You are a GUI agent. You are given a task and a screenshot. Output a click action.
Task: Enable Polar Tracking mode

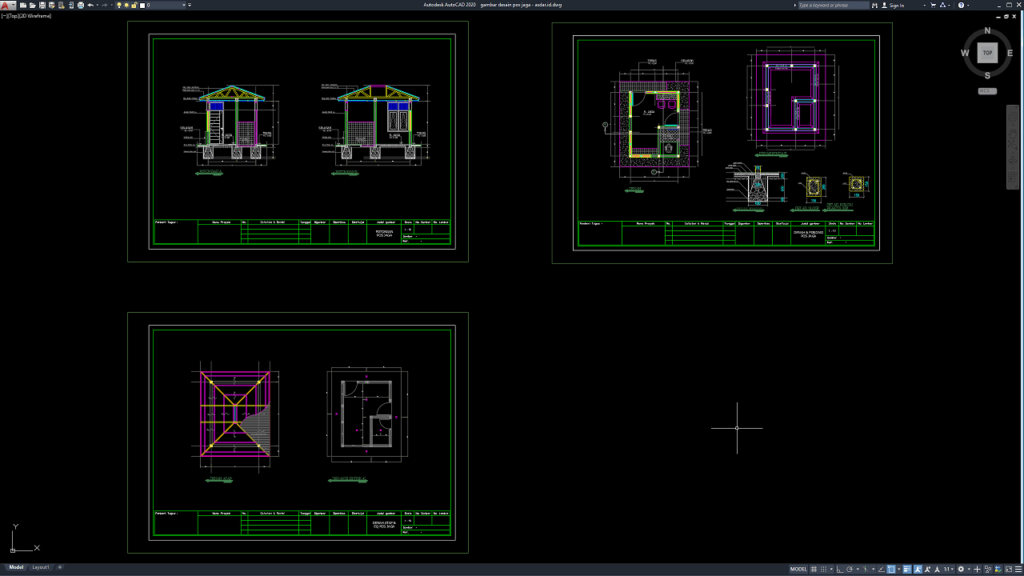point(849,570)
